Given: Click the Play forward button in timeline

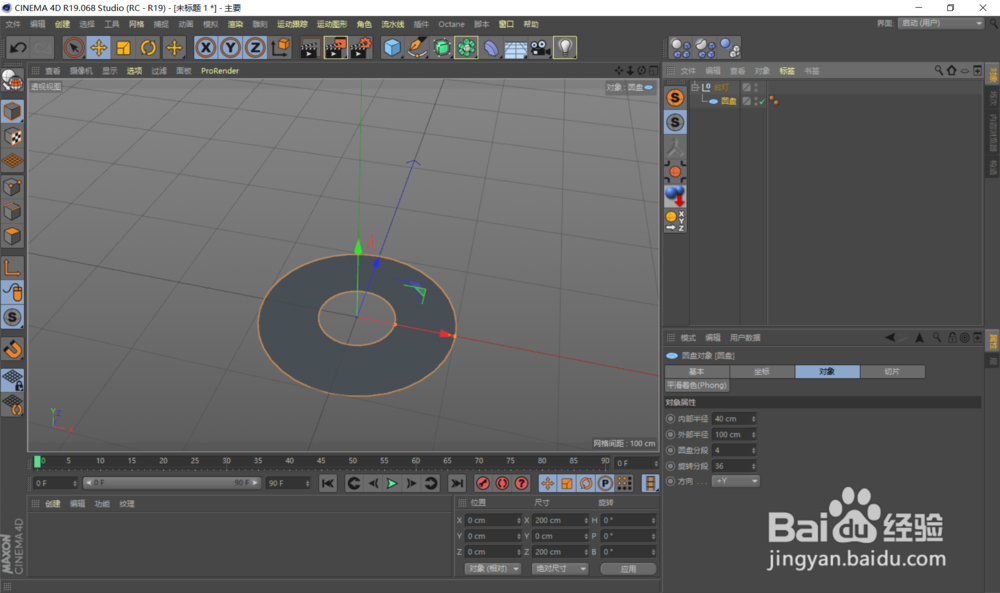Looking at the screenshot, I should (392, 483).
